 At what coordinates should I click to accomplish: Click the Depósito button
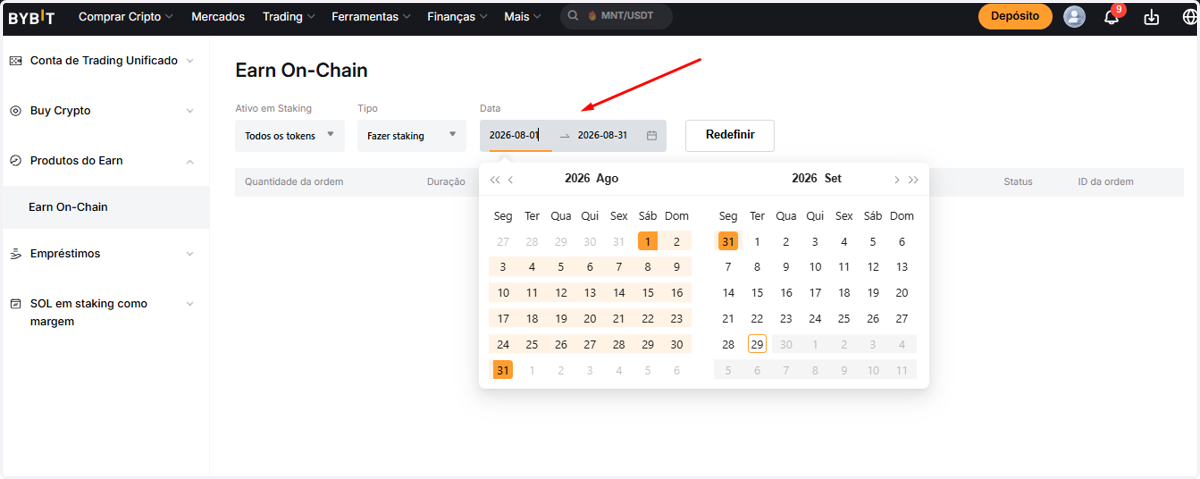click(1015, 17)
